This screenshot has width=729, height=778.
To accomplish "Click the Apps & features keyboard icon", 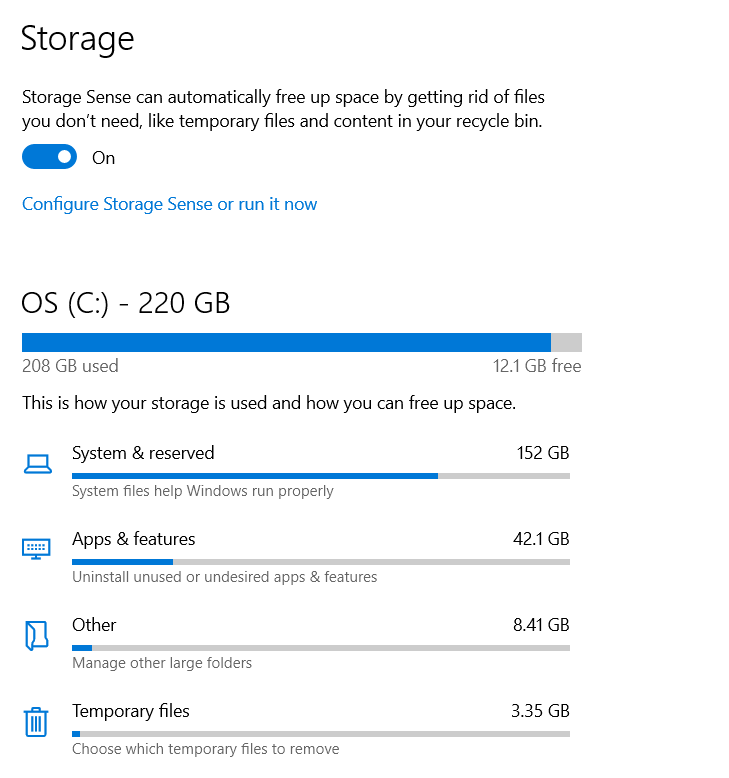I will coord(37,549).
